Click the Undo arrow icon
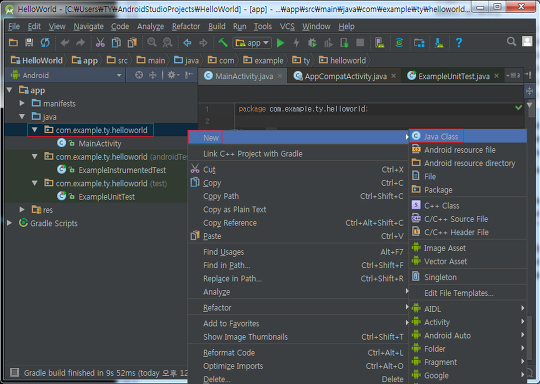540x384 pixels. 65,43
